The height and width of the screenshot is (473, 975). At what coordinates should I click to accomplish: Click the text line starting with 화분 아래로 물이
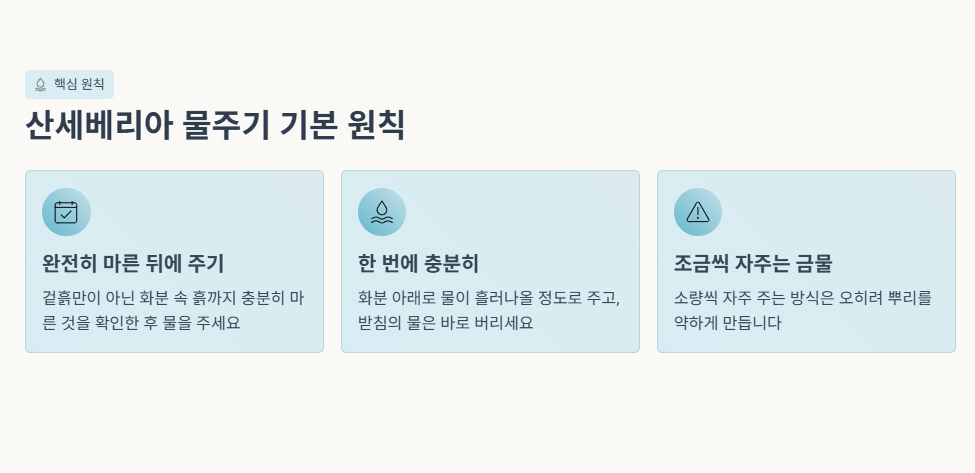point(489,298)
